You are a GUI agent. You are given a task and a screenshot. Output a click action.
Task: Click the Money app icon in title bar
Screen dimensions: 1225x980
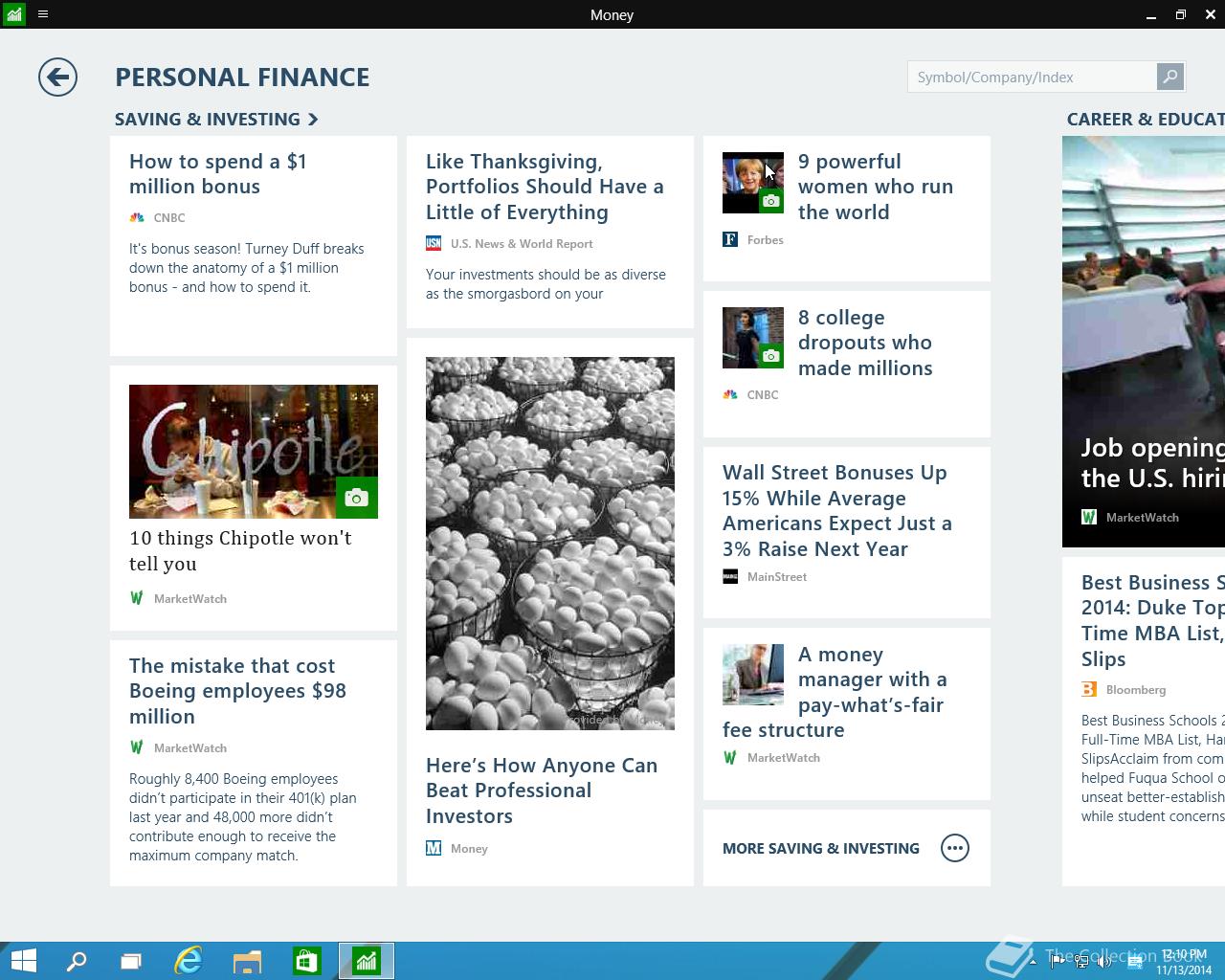tap(13, 14)
